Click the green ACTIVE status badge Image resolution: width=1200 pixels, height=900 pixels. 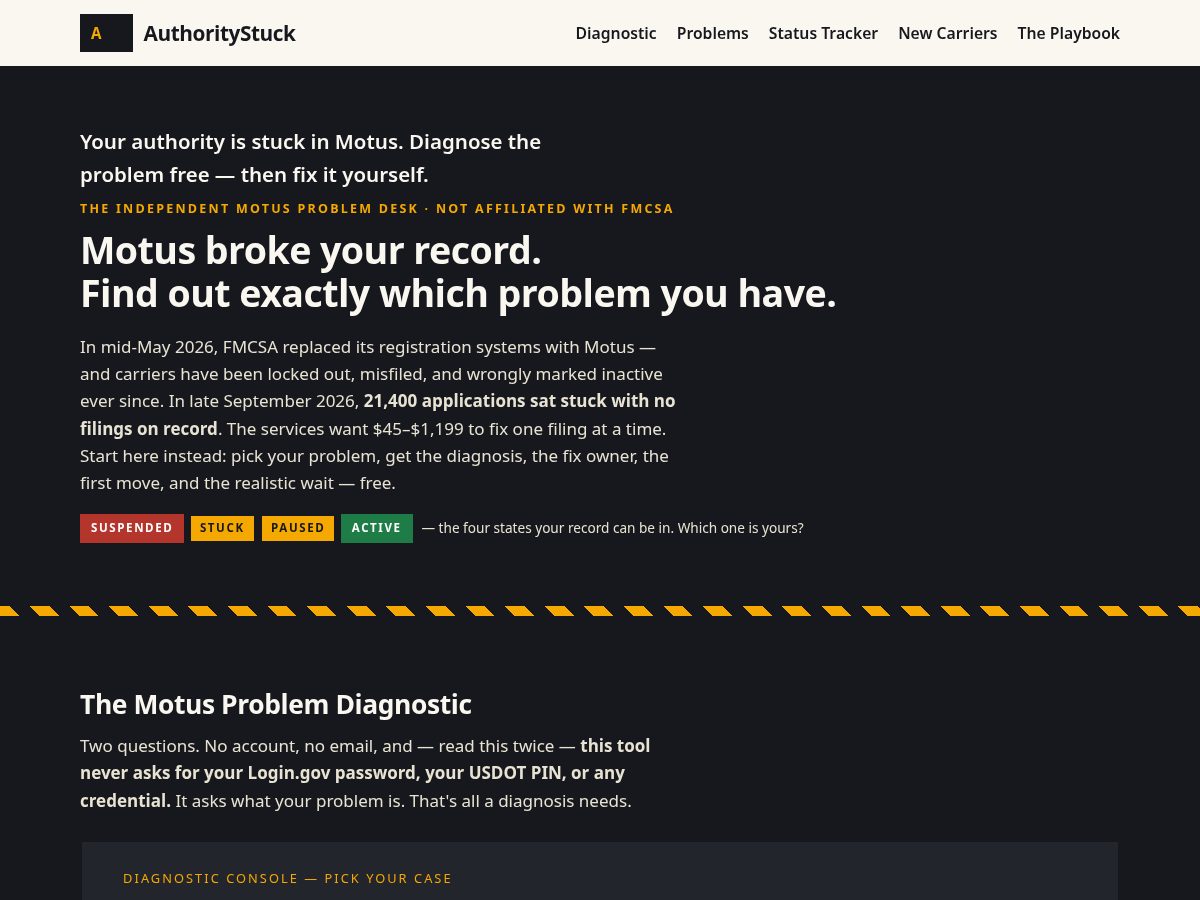pos(377,528)
